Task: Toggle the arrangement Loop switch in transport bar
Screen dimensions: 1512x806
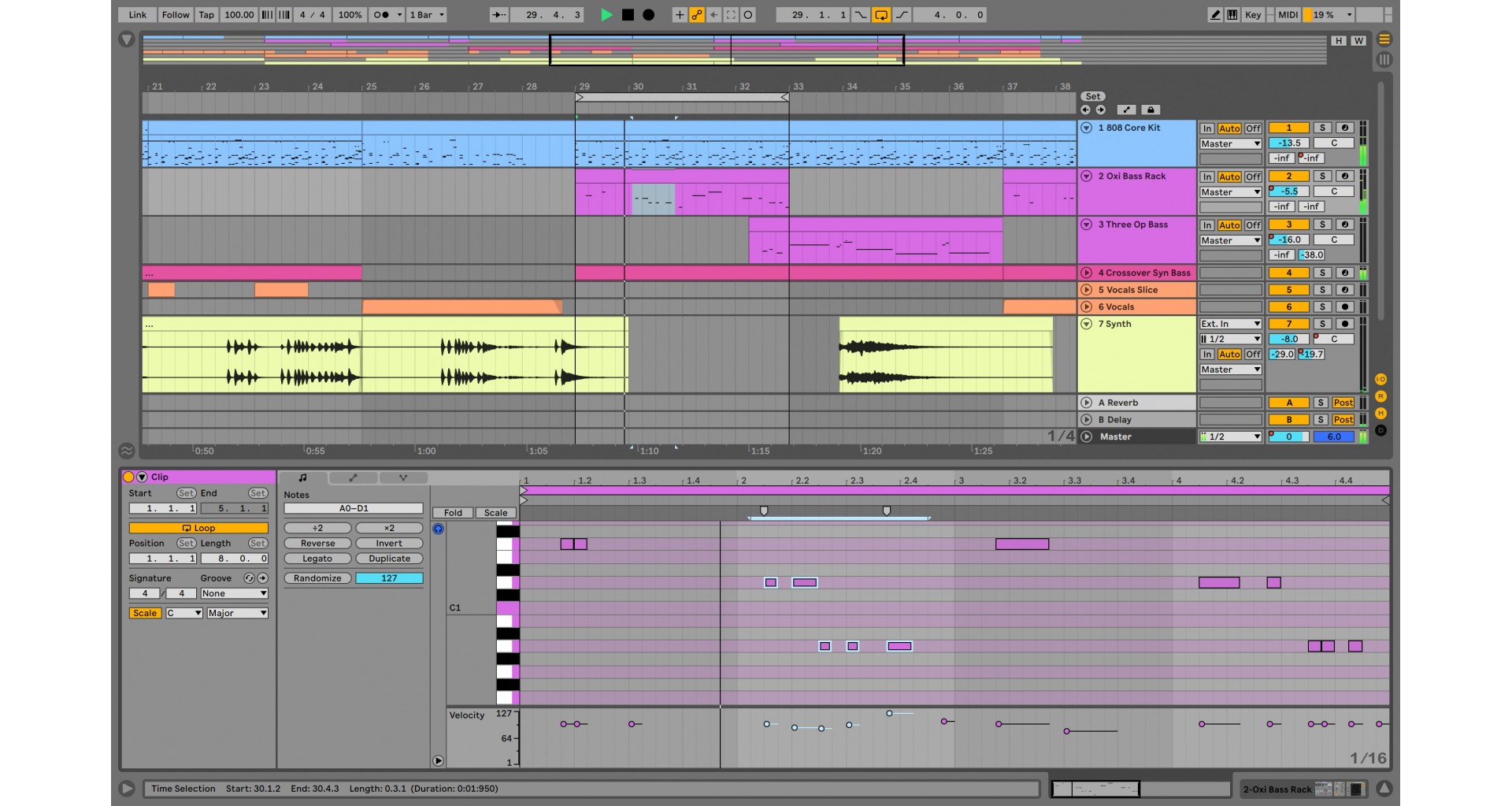Action: click(881, 15)
